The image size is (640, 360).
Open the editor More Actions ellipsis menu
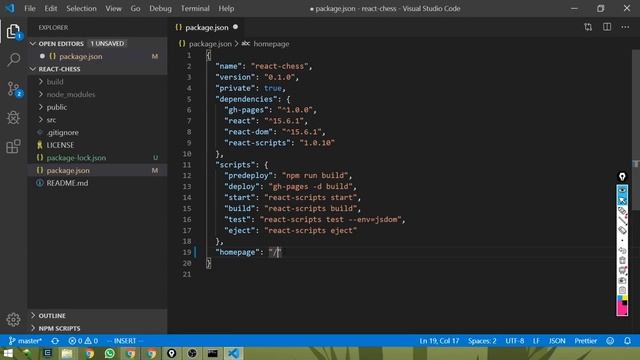click(625, 27)
